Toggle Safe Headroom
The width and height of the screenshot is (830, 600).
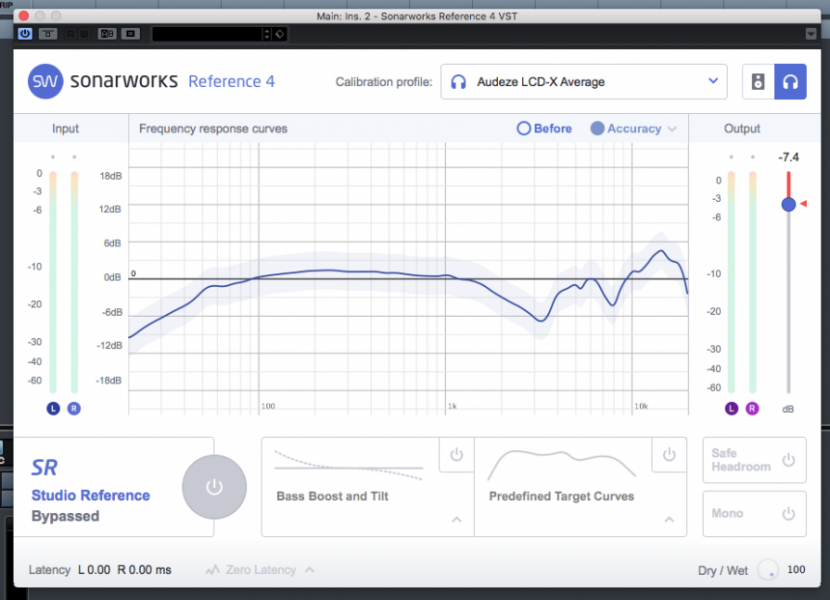tap(754, 460)
